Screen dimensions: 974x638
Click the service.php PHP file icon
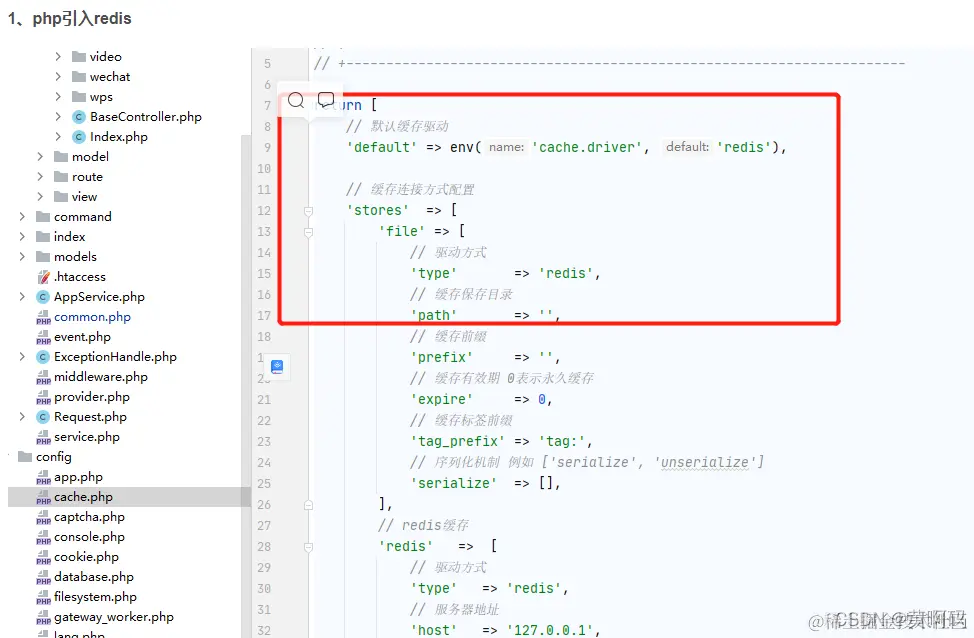43,437
